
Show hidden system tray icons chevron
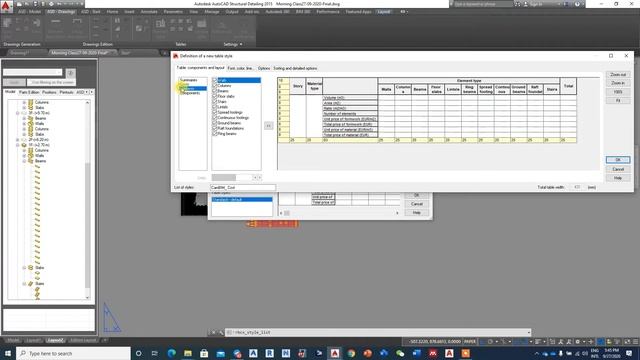tap(537, 353)
